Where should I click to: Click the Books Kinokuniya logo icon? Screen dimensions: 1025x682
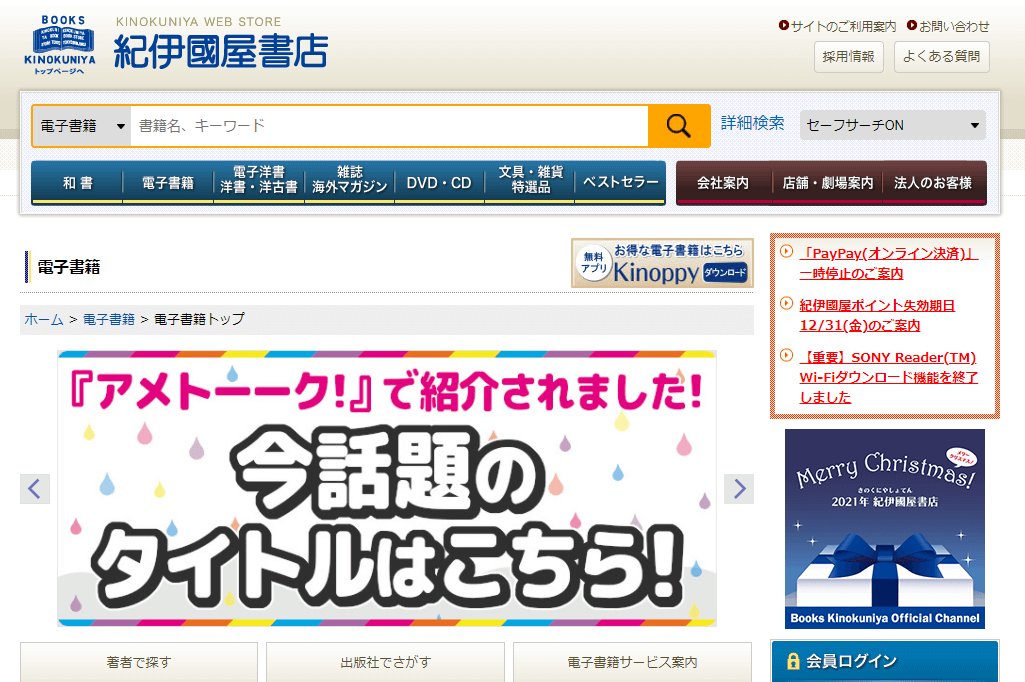point(60,44)
